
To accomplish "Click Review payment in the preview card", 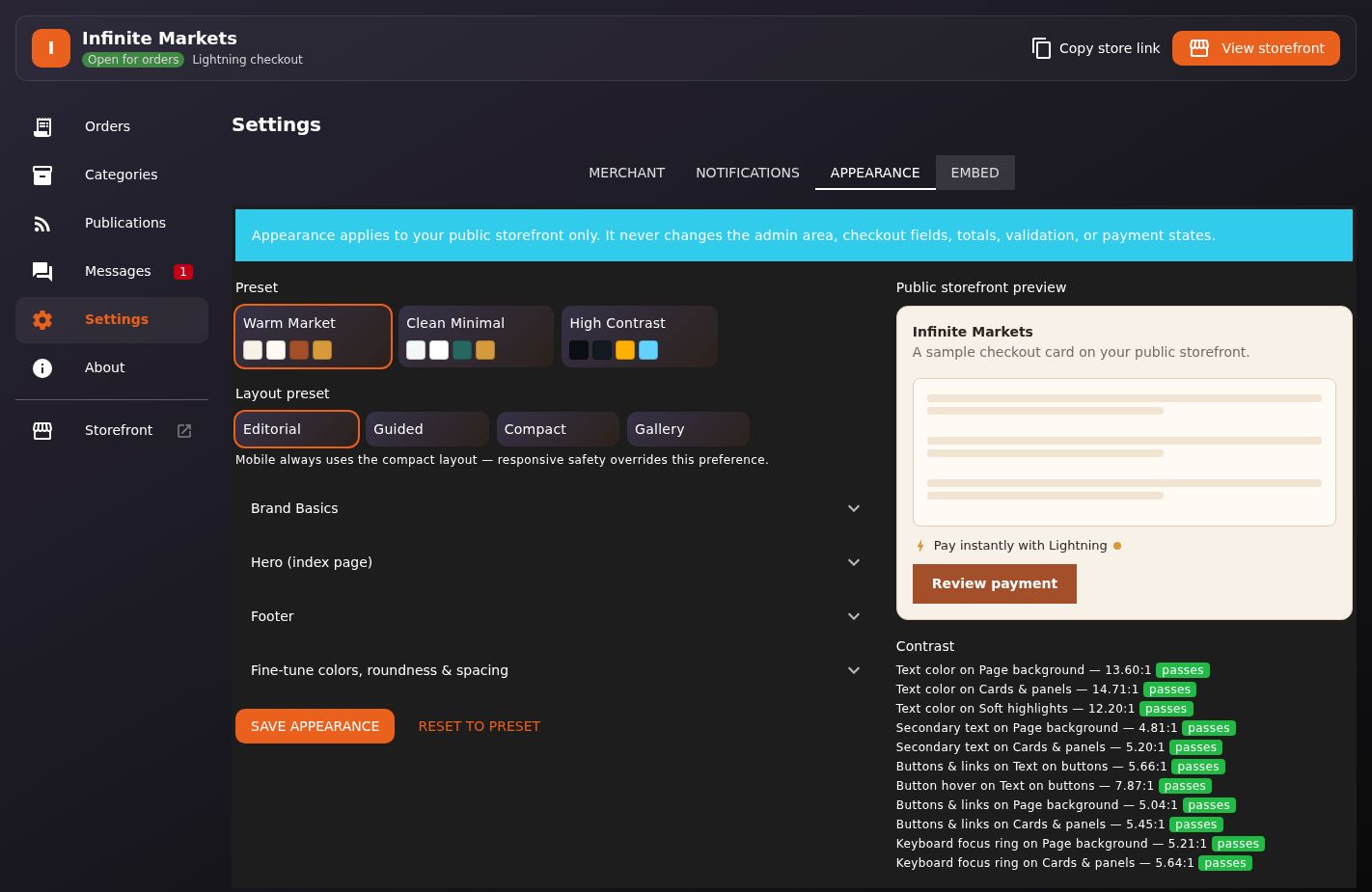I will point(995,583).
